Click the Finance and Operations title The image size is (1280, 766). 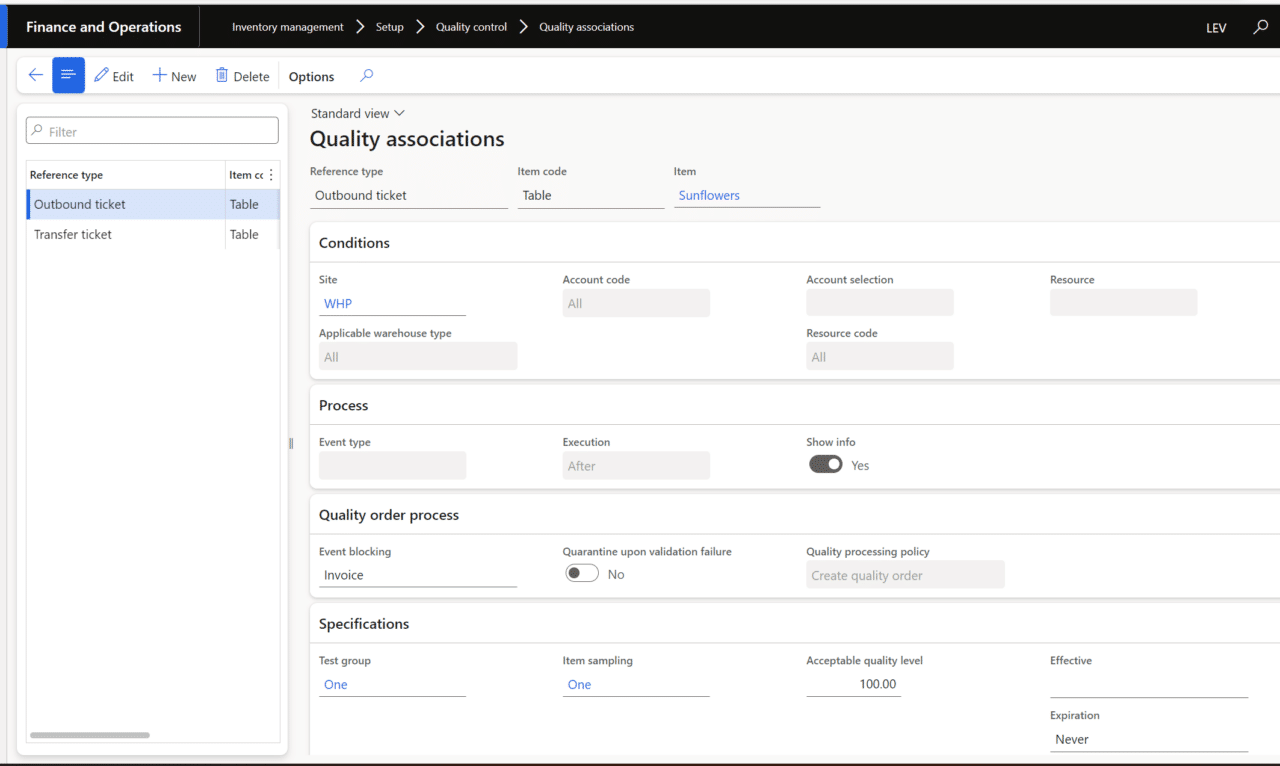[x=104, y=27]
